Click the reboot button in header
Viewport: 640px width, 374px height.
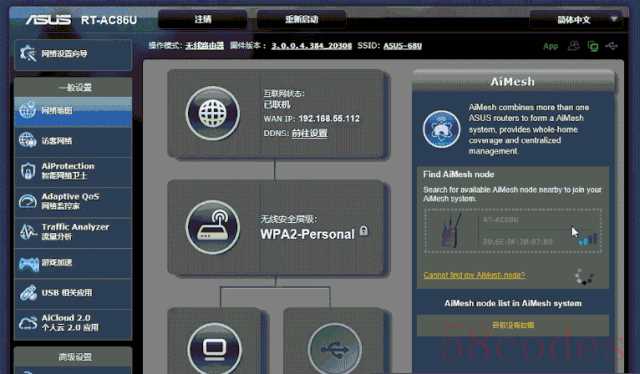pos(302,19)
